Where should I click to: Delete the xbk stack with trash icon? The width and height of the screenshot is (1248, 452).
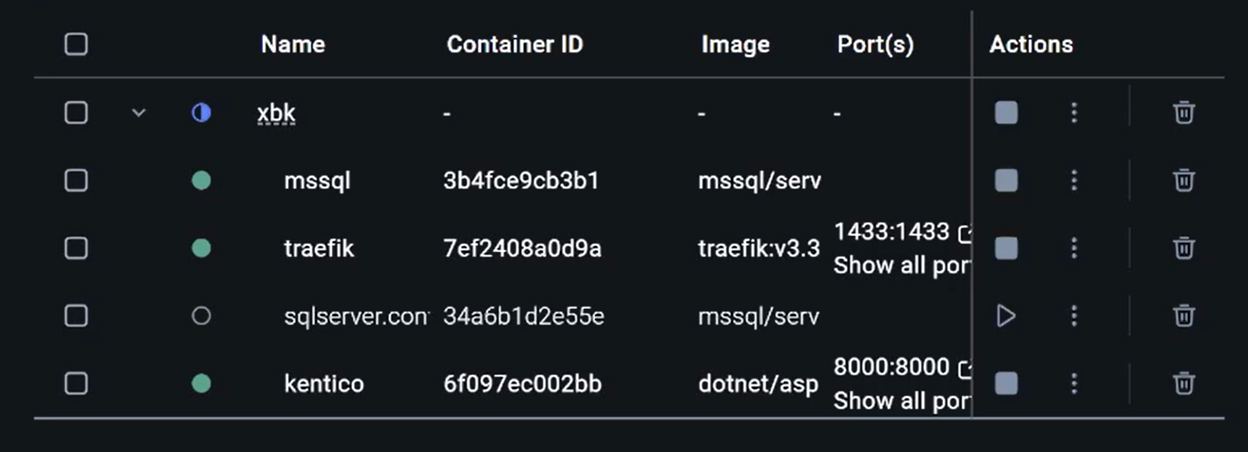(1183, 113)
